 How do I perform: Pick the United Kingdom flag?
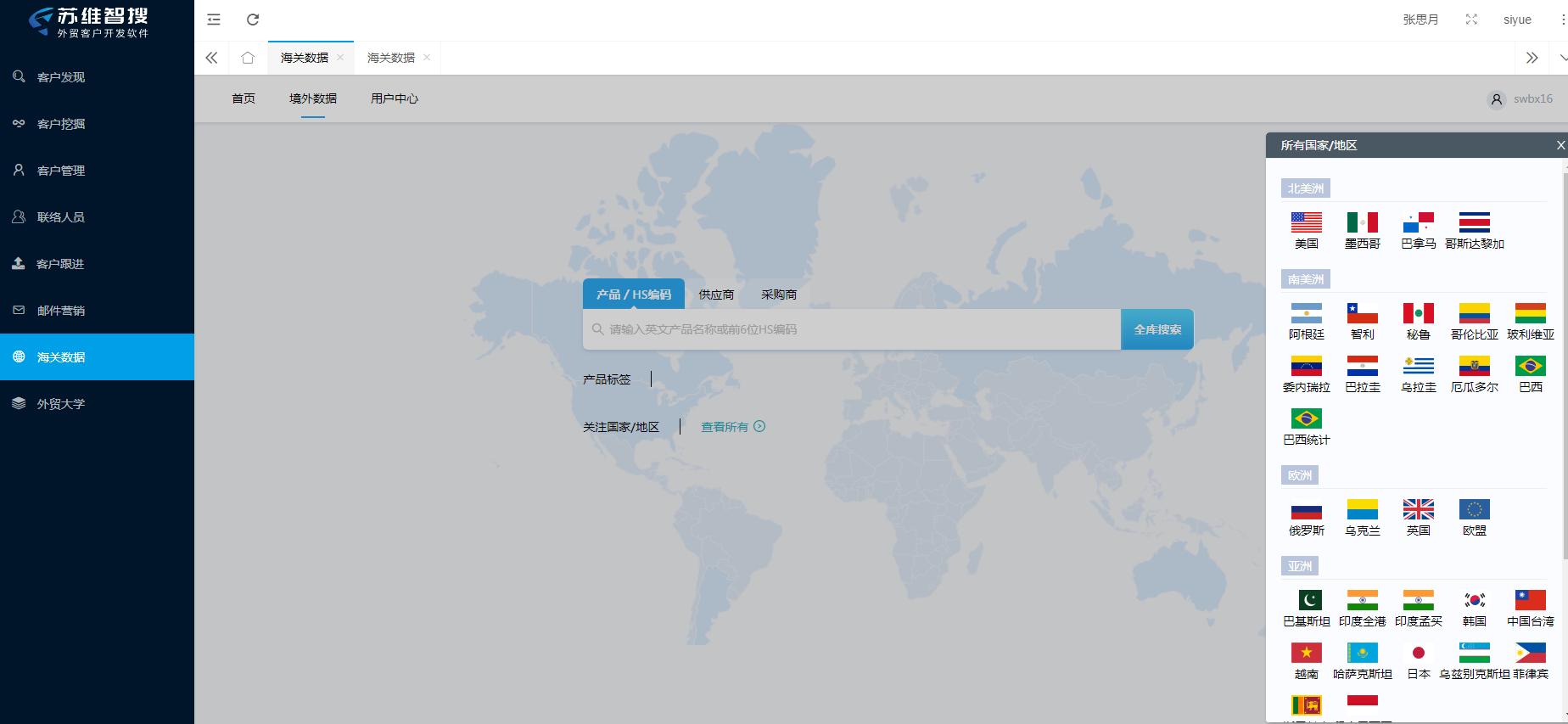pyautogui.click(x=1418, y=509)
